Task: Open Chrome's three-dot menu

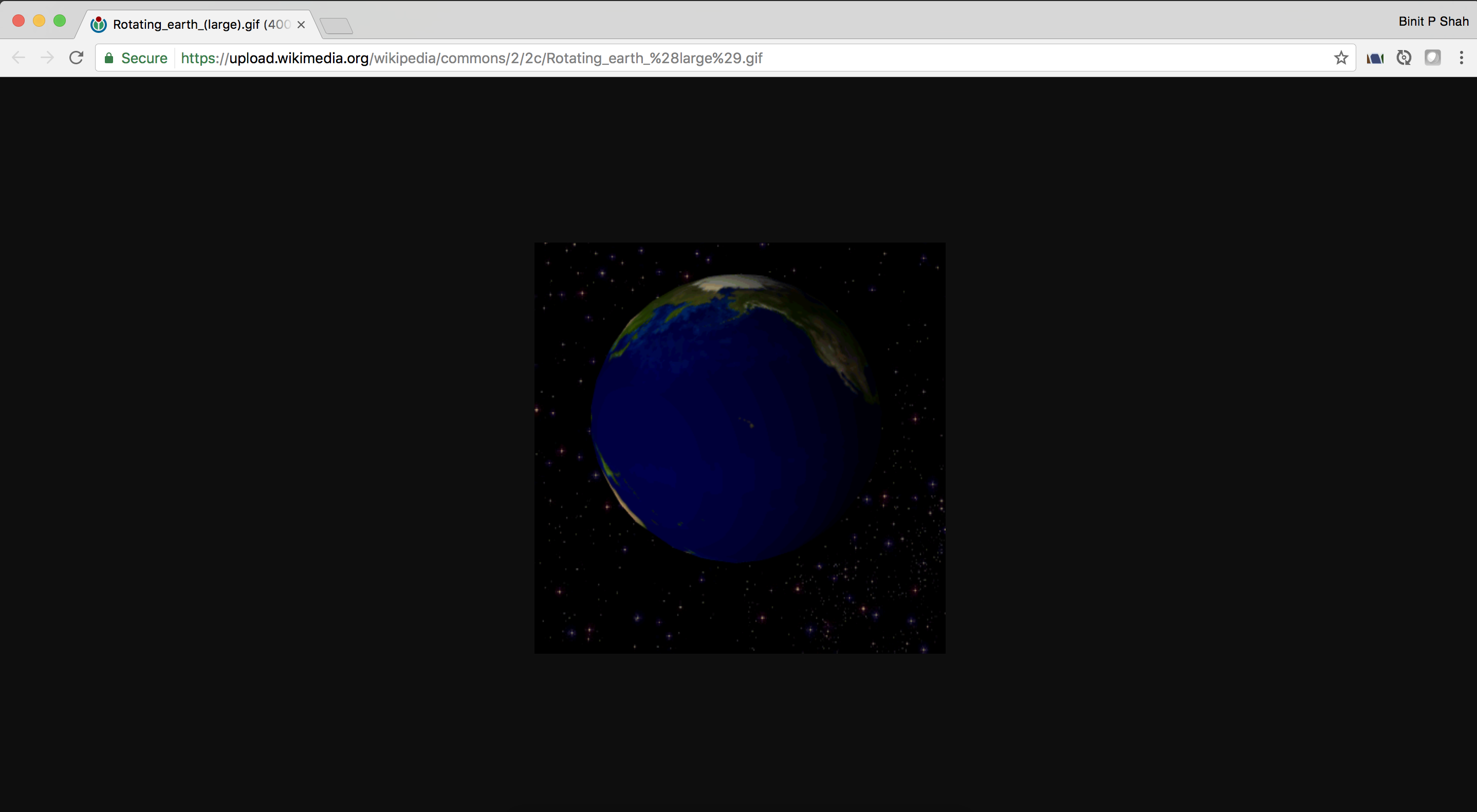Action: pos(1461,58)
